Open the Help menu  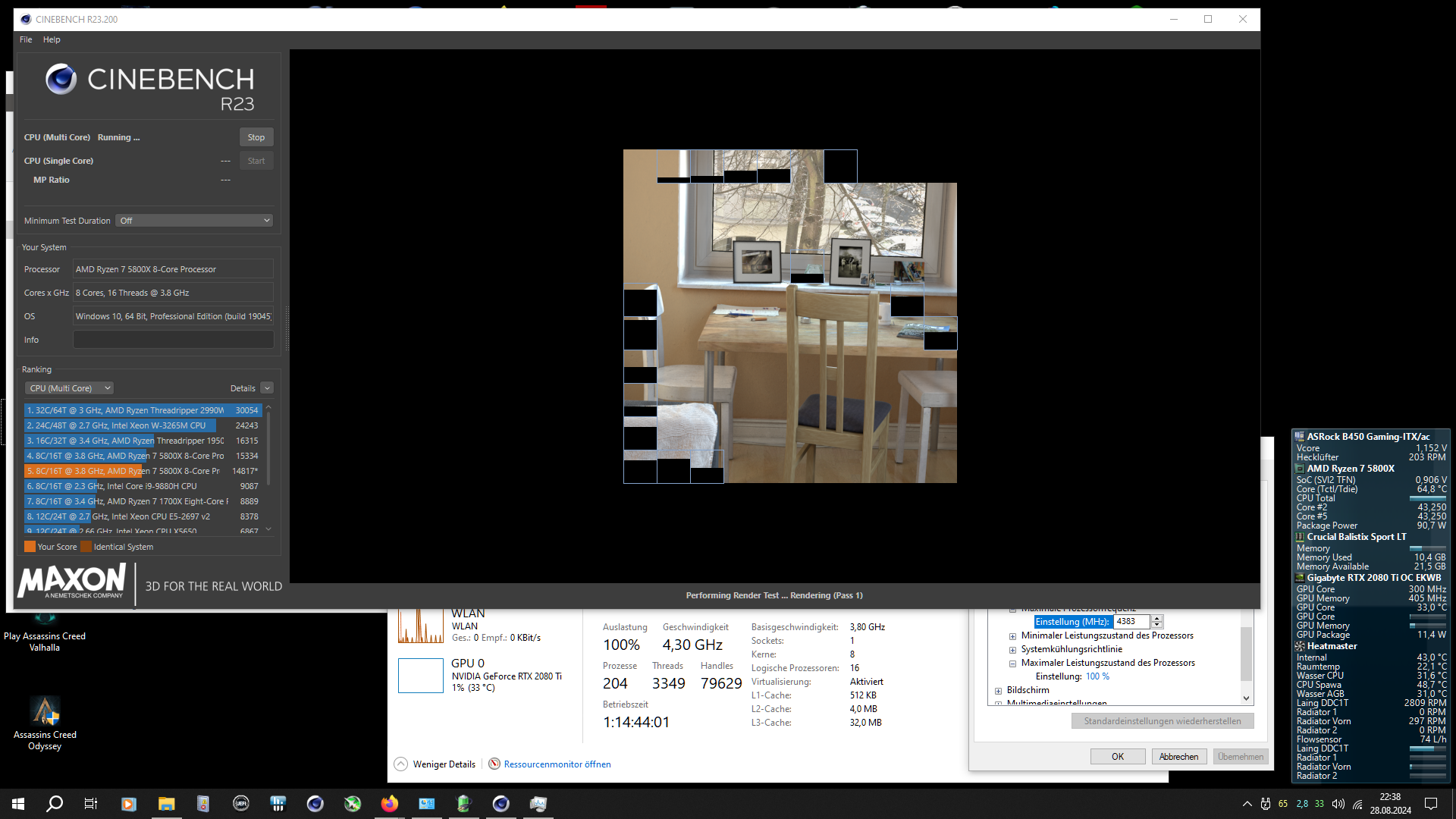coord(52,39)
